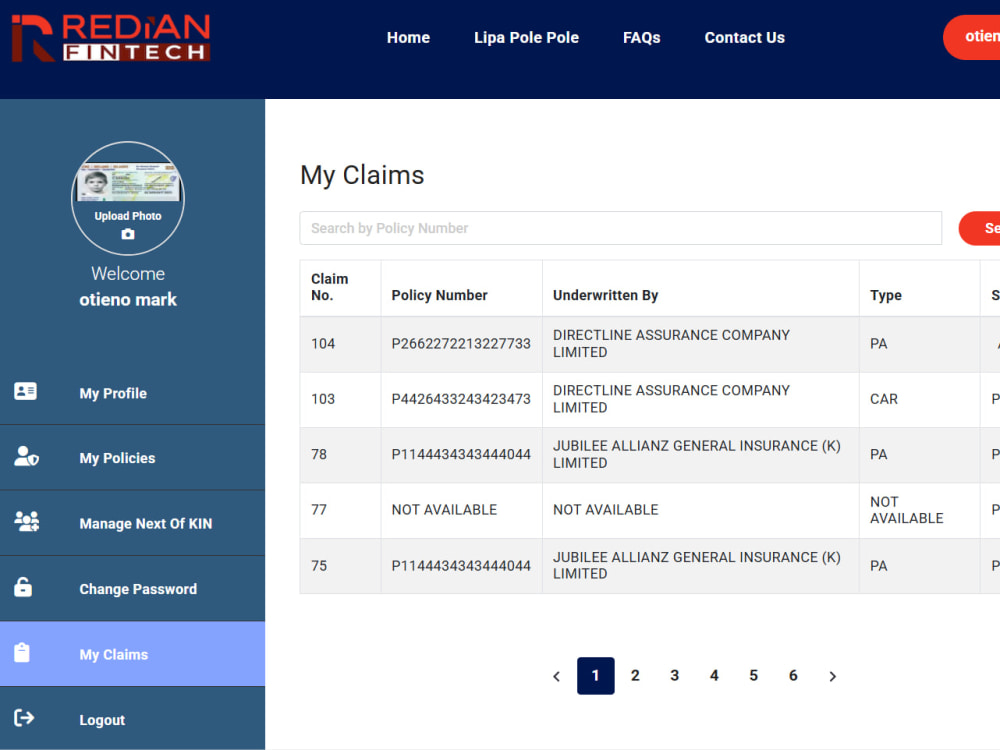The image size is (1000, 750).
Task: Click policy number P4426433243423473
Action: pyautogui.click(x=461, y=399)
